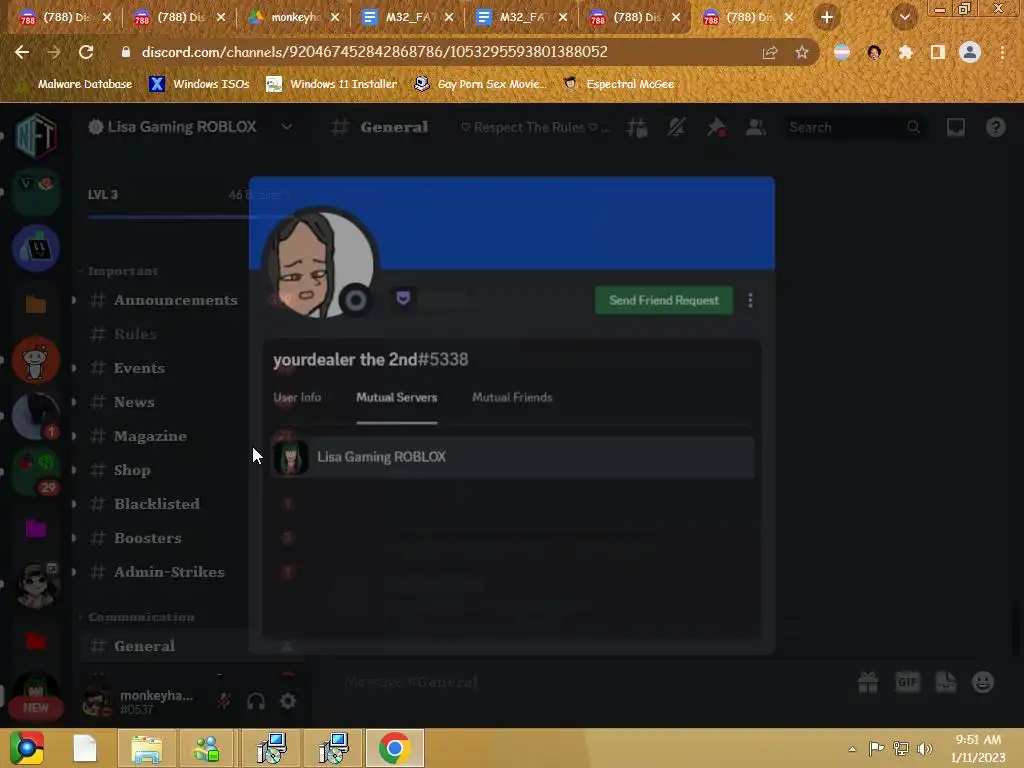Bookmark this page star icon

(801, 52)
